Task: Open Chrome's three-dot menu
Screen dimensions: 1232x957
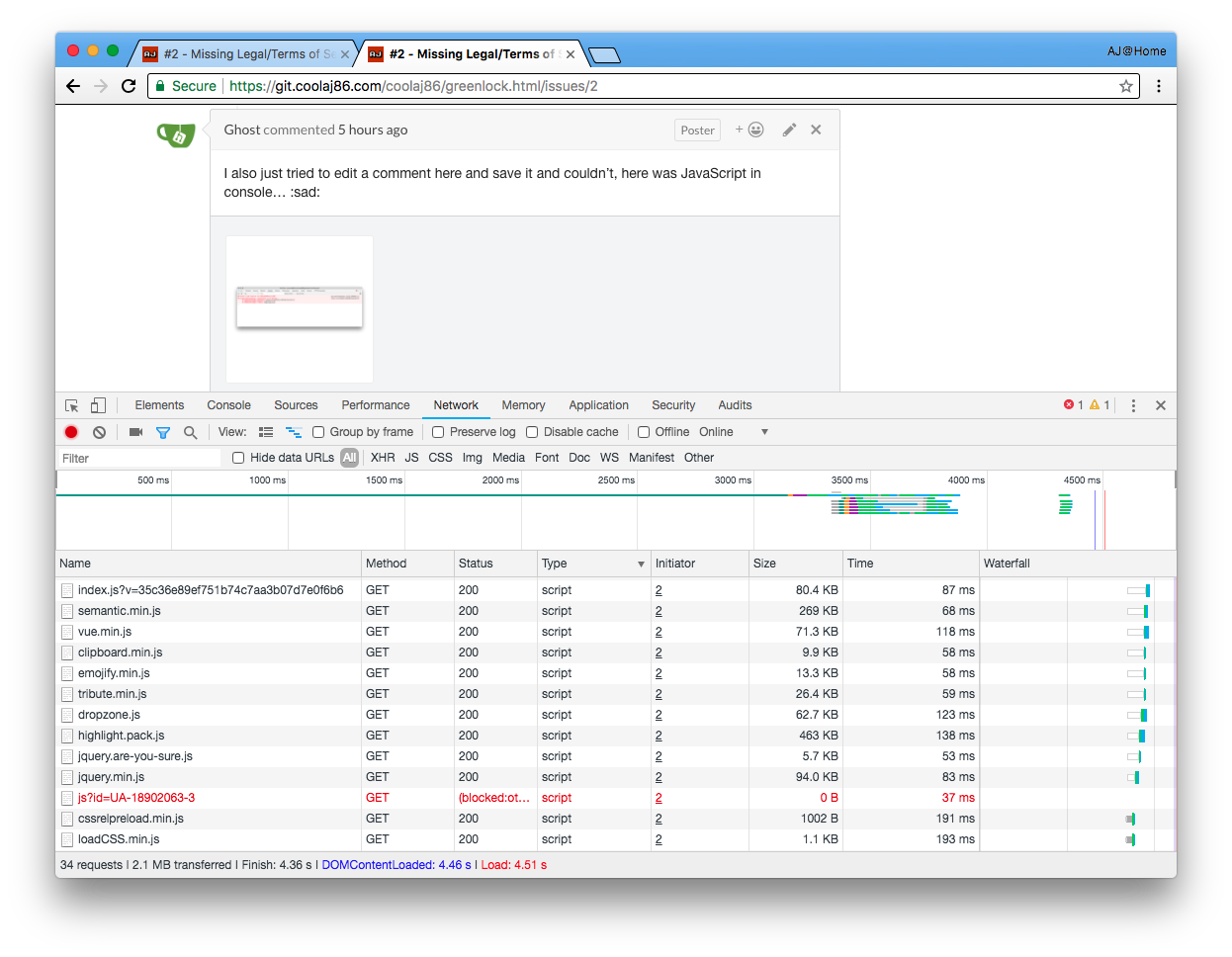Action: (x=1158, y=86)
